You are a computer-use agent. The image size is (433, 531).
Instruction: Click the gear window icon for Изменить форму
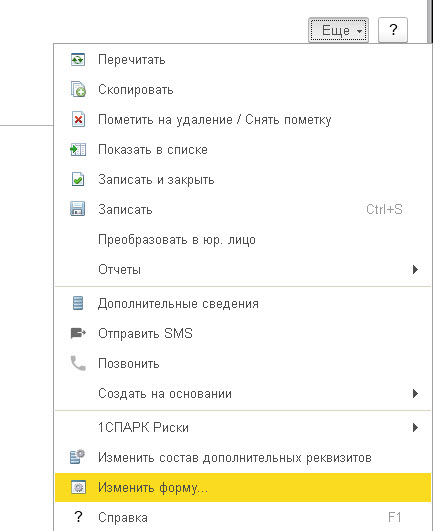(78, 487)
